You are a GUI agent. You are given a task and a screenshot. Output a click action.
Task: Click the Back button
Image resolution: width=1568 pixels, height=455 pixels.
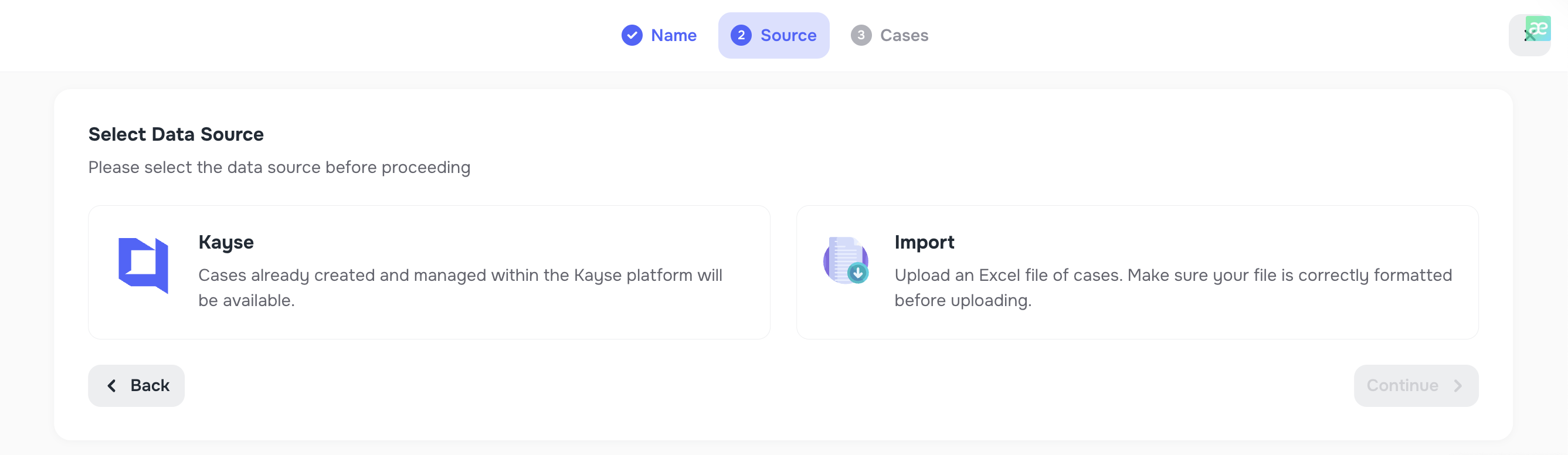137,386
